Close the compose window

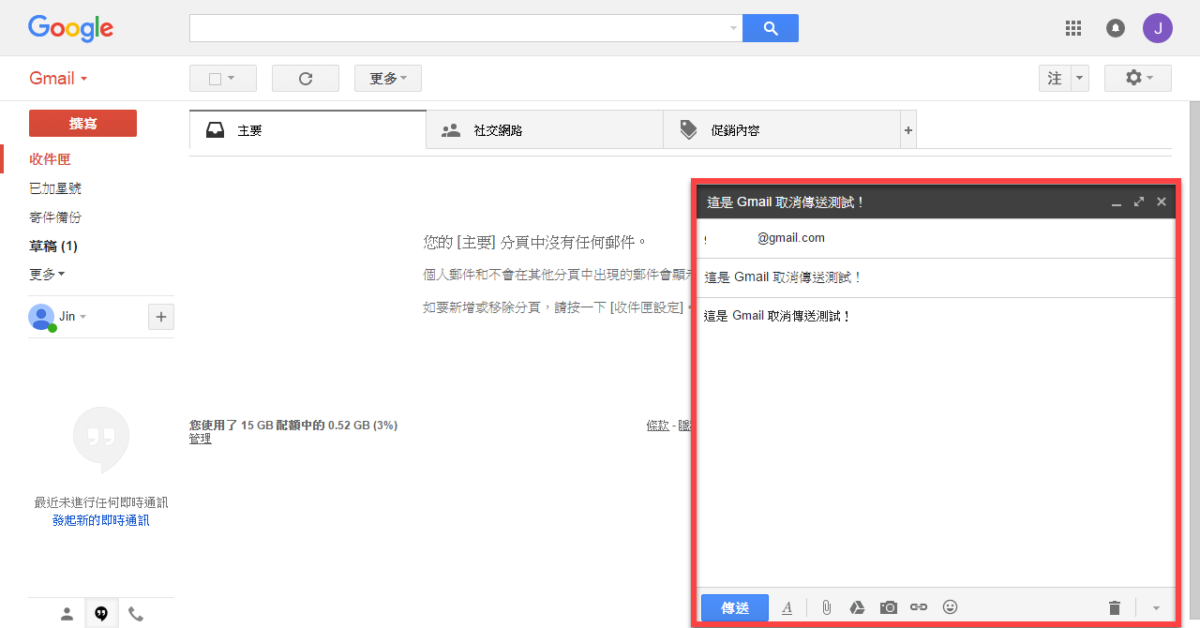[x=1161, y=202]
